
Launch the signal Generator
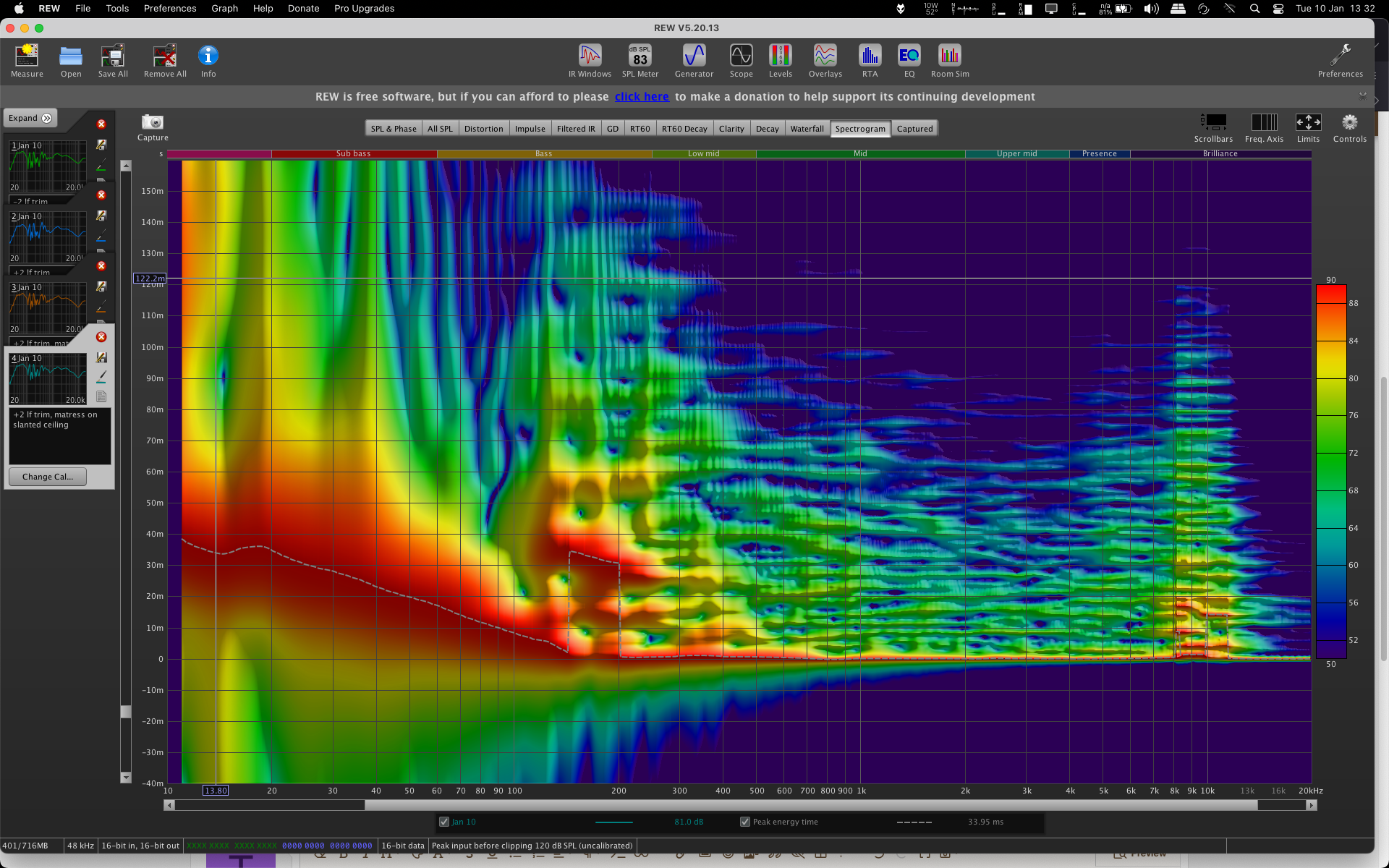694,61
